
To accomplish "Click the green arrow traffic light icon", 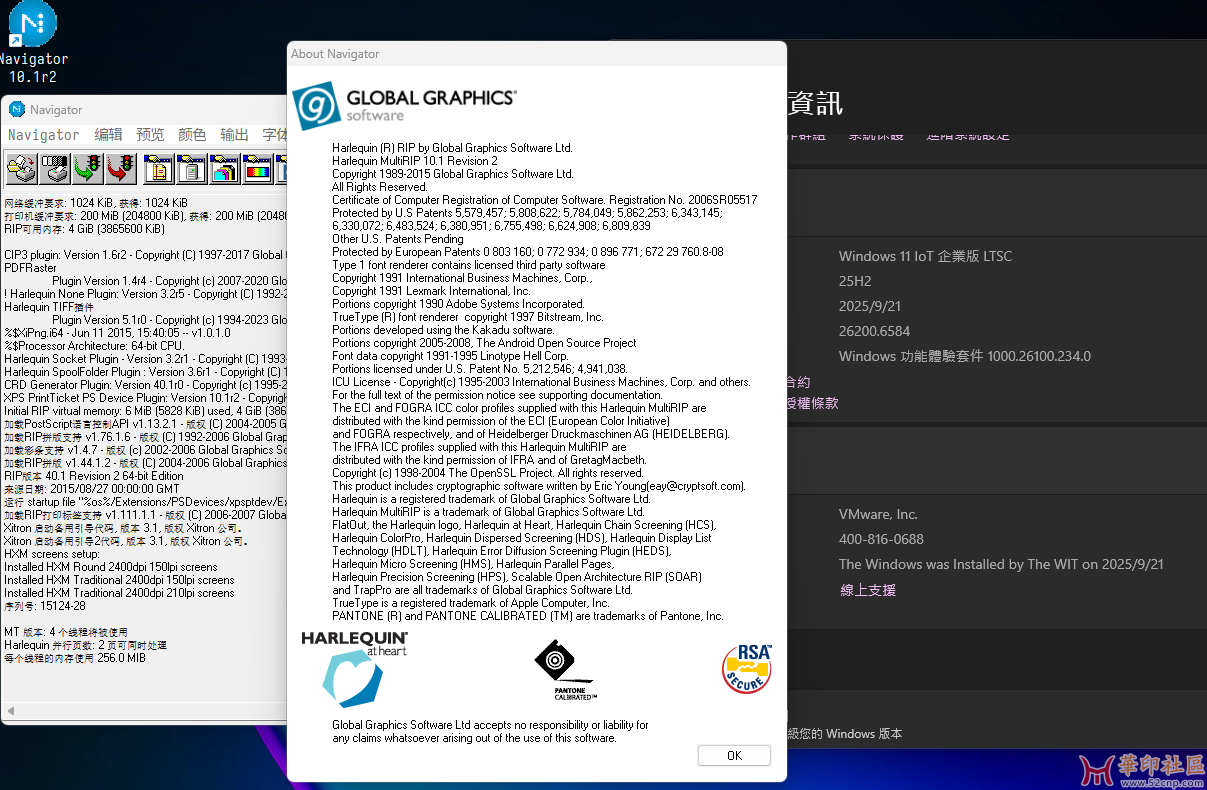I will tap(89, 168).
